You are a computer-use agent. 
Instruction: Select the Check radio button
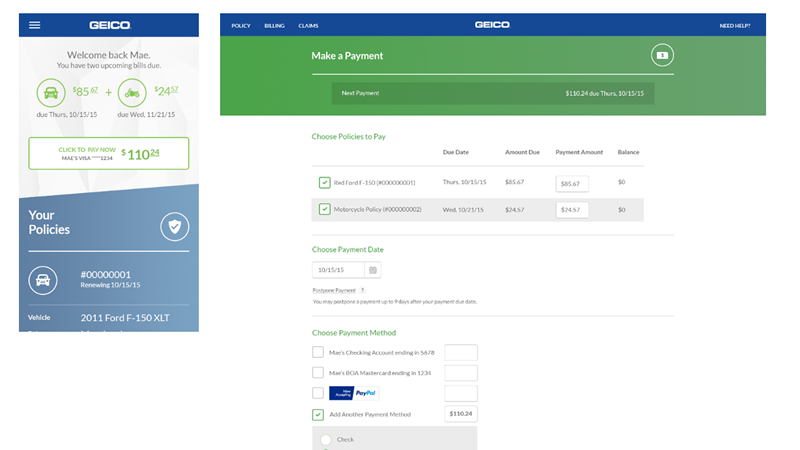pyautogui.click(x=326, y=439)
